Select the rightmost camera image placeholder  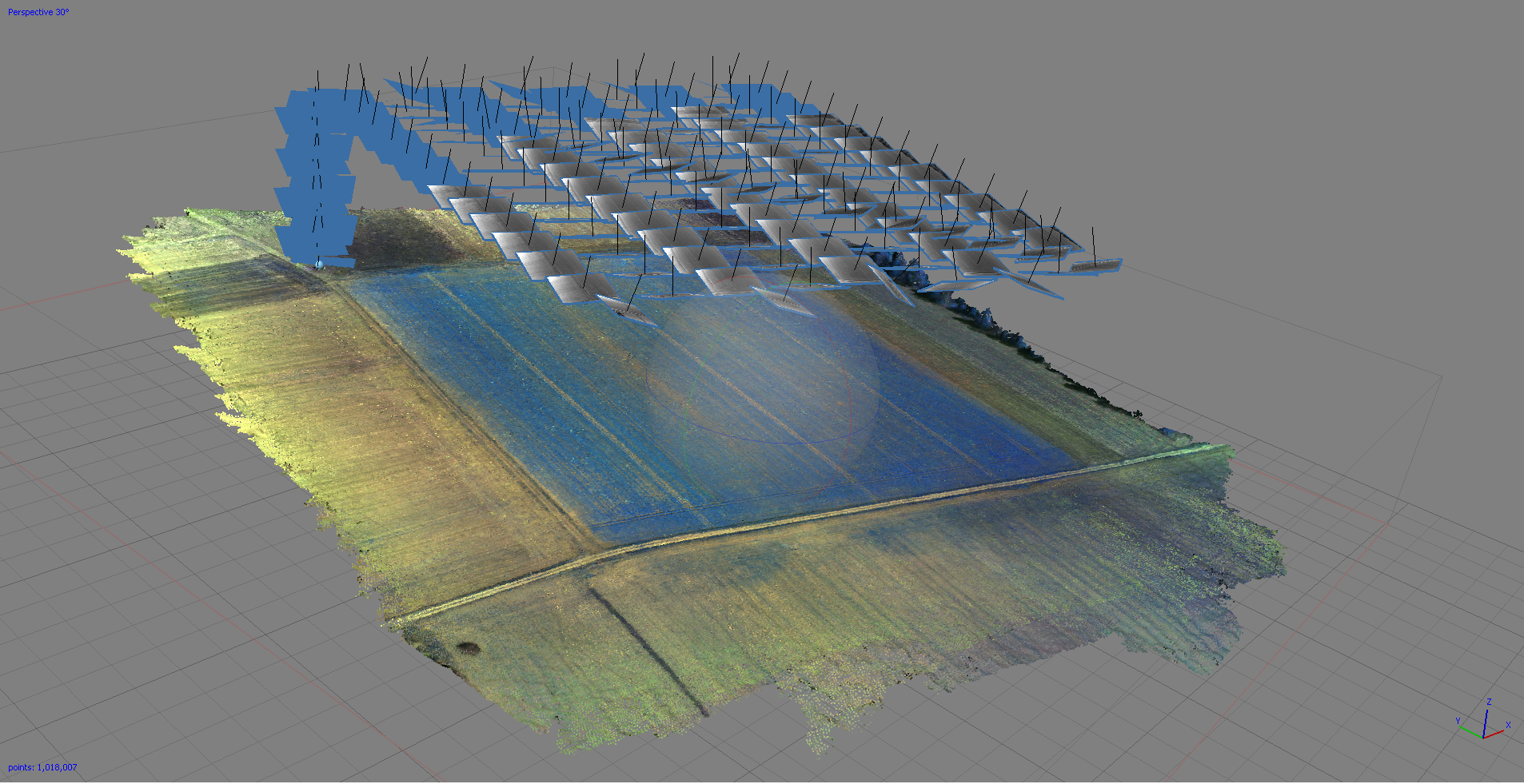click(x=1096, y=265)
